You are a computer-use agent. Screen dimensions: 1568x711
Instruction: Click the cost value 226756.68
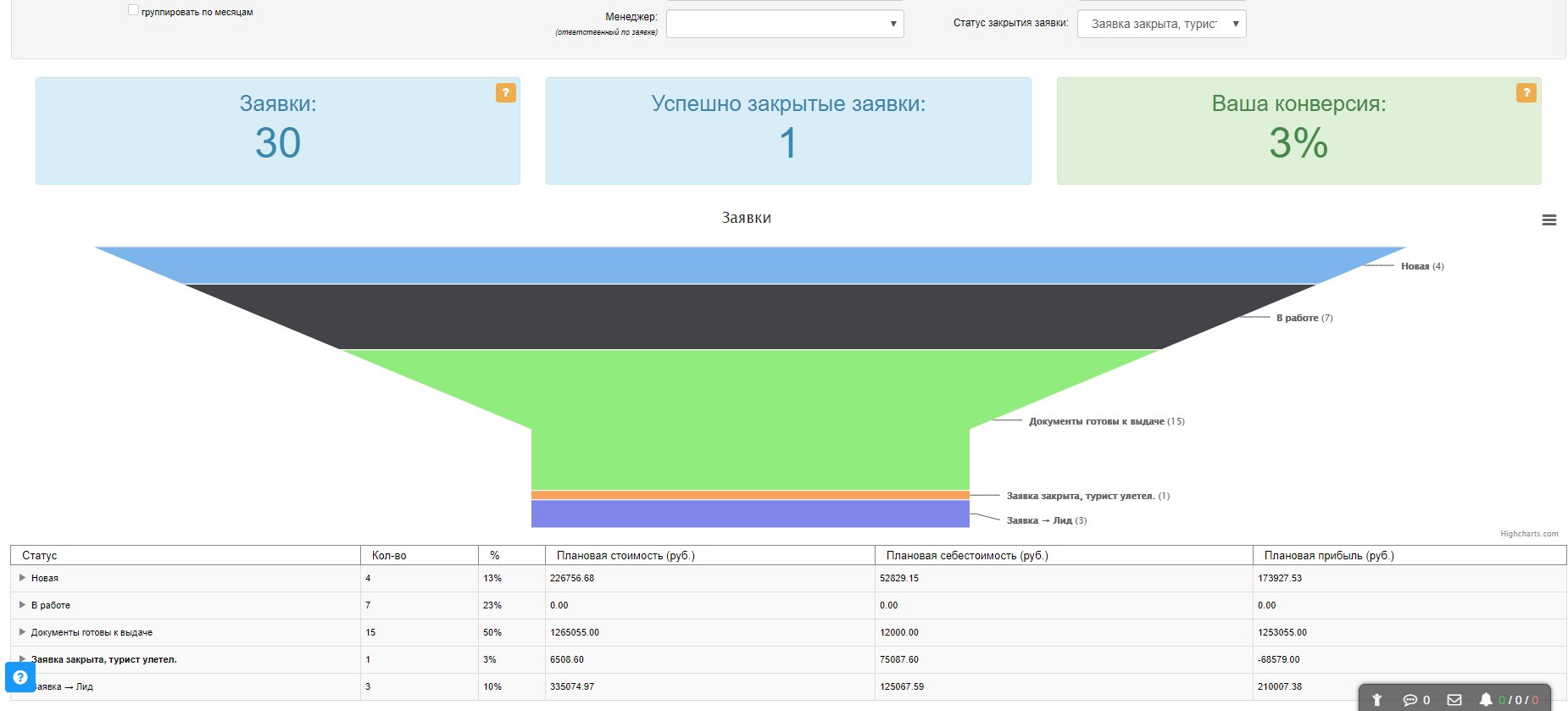(x=572, y=578)
